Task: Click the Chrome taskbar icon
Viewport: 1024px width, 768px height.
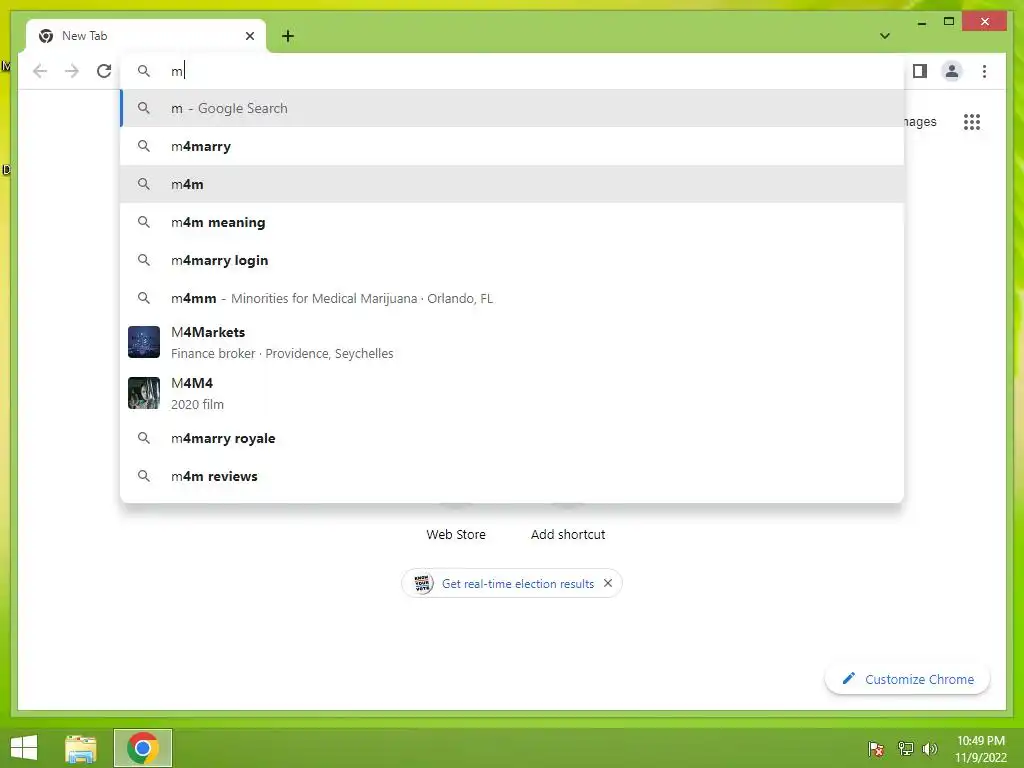Action: tap(143, 748)
